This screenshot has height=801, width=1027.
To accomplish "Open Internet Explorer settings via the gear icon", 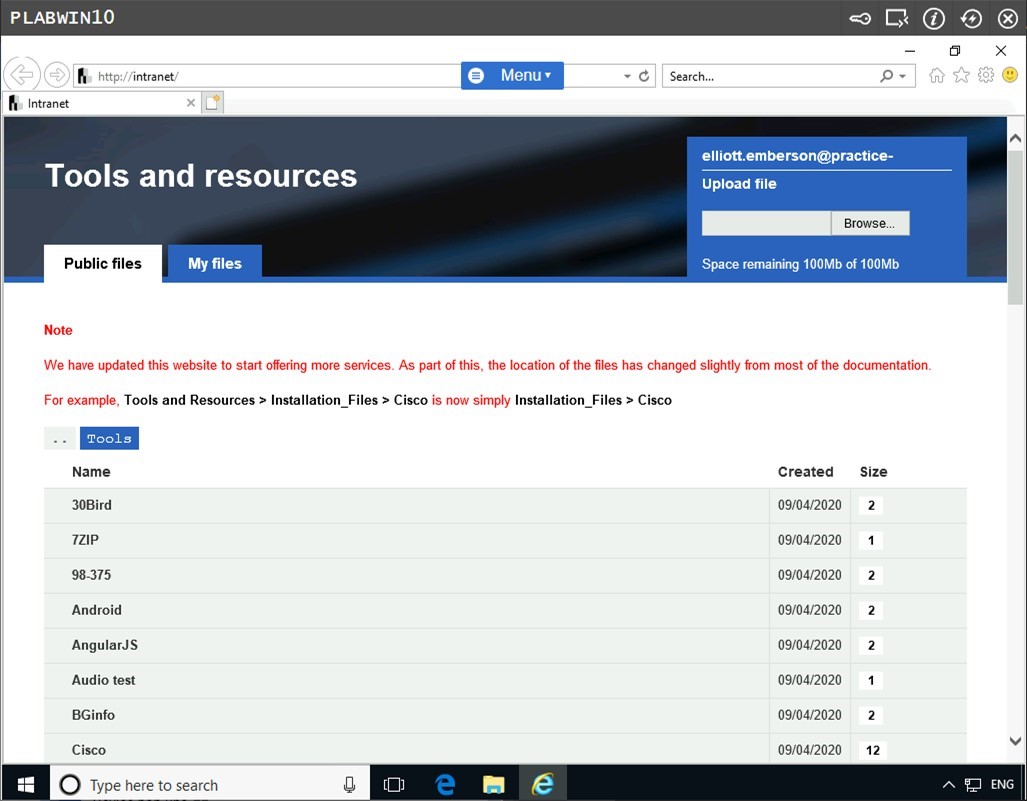I will pos(985,75).
